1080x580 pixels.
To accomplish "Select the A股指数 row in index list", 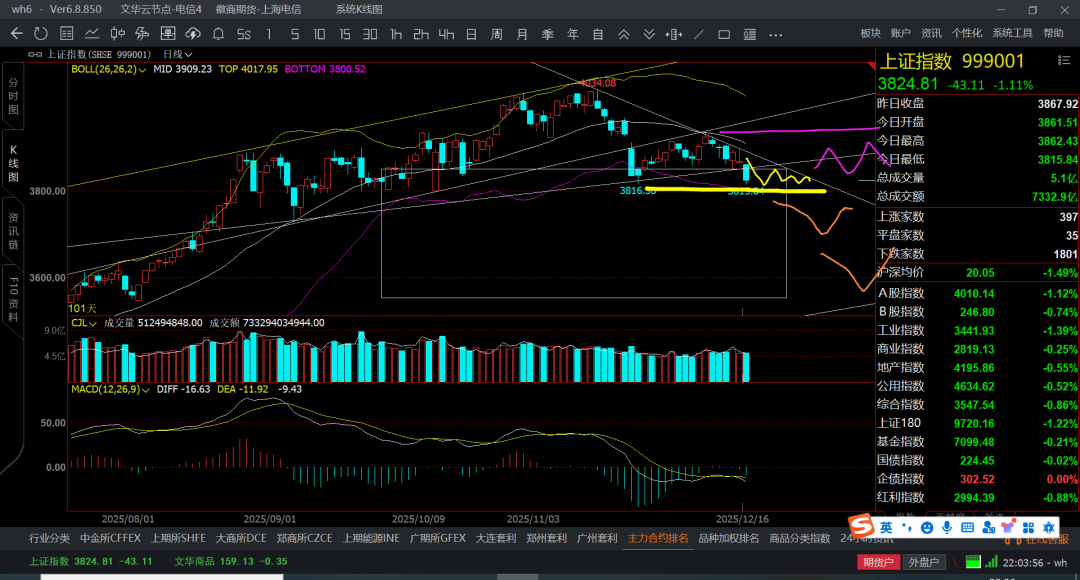I will tap(977, 293).
